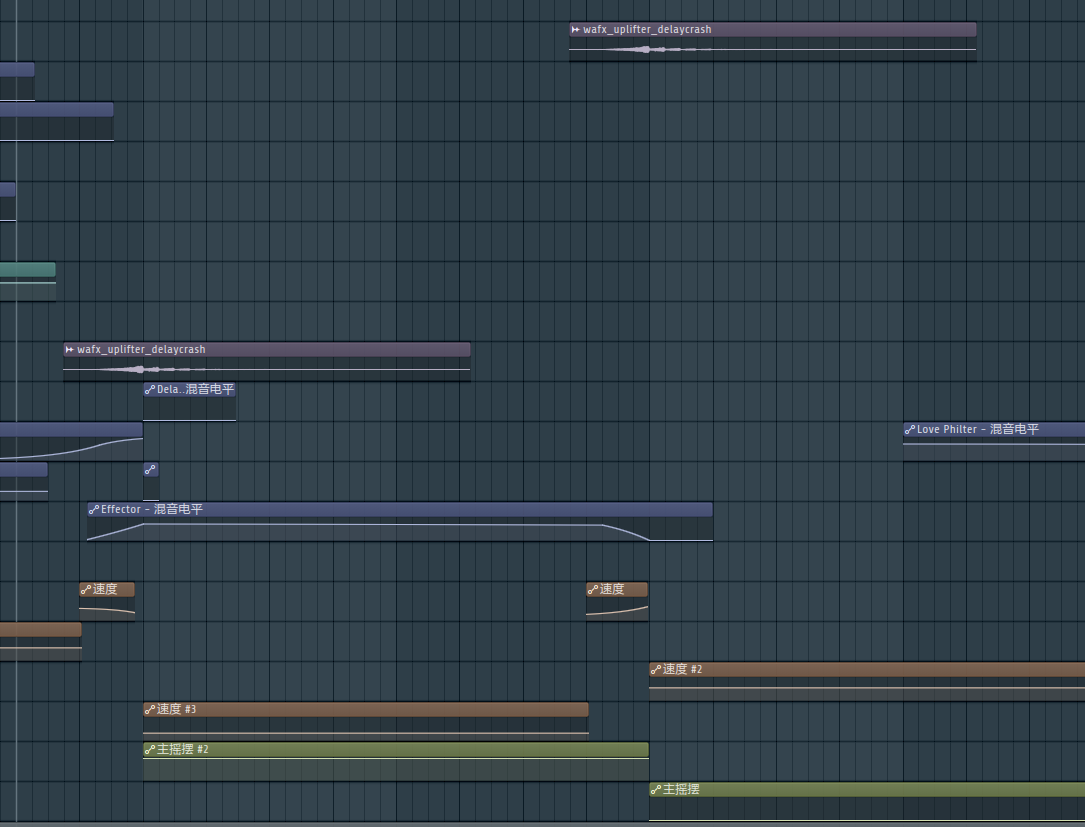
Task: Click the 速度 #3 clip title bar
Action: tap(366, 709)
